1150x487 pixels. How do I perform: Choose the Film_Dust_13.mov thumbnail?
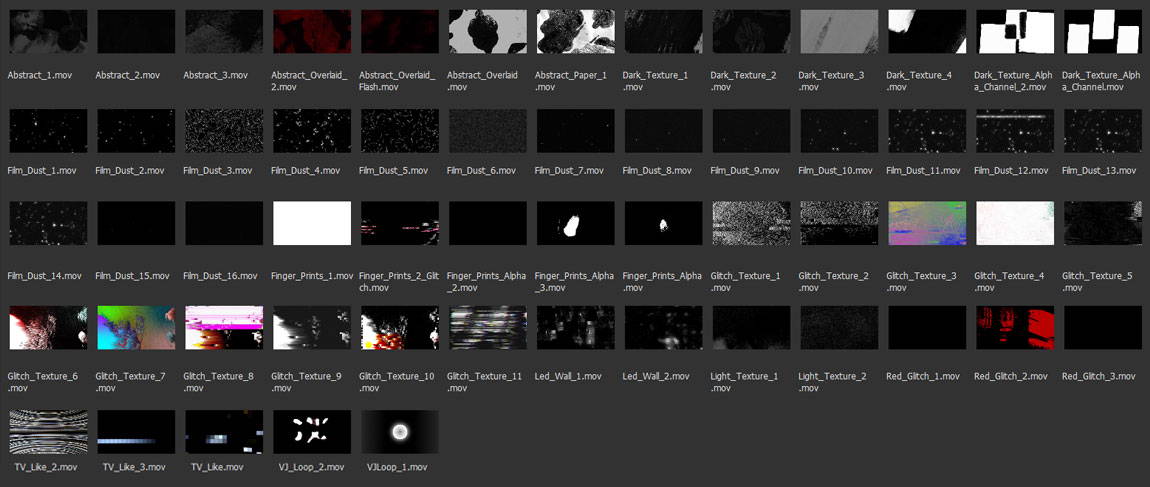click(x=1104, y=131)
